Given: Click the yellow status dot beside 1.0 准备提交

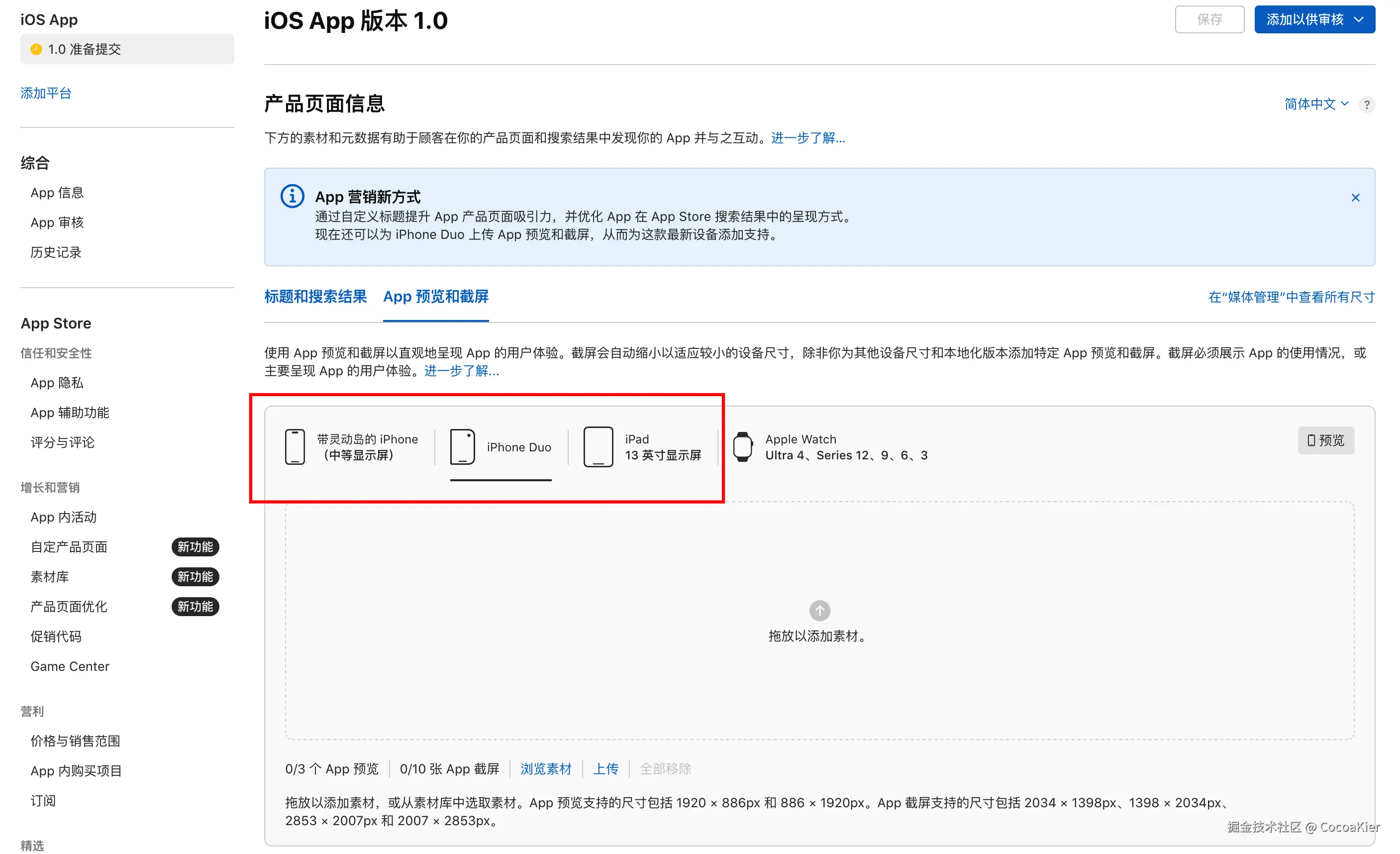Looking at the screenshot, I should tap(36, 49).
